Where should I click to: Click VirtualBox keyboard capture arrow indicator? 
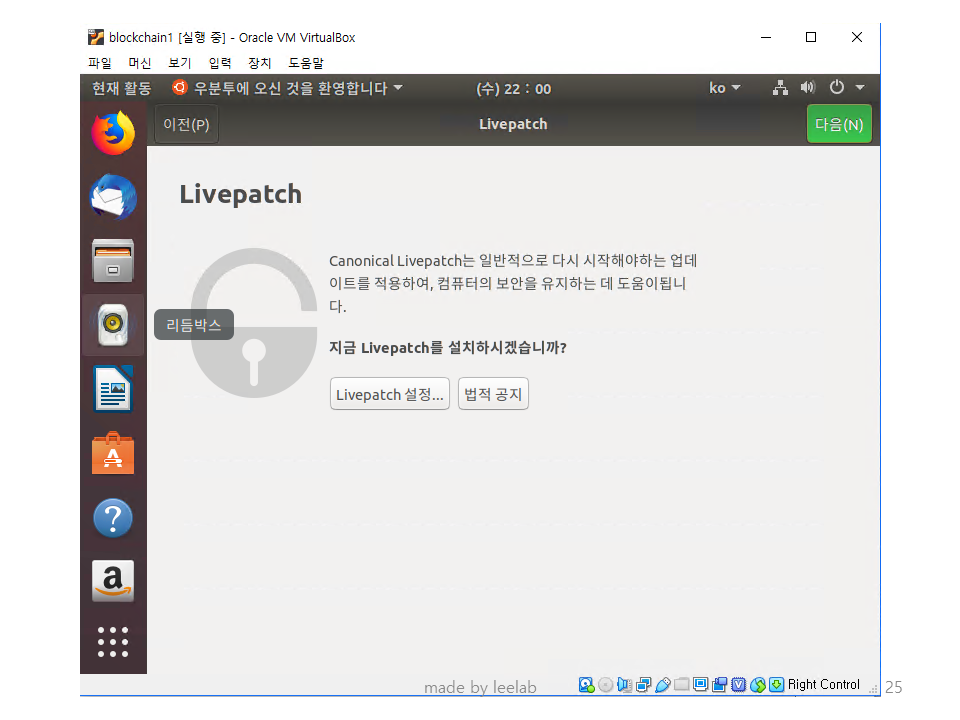pos(777,684)
